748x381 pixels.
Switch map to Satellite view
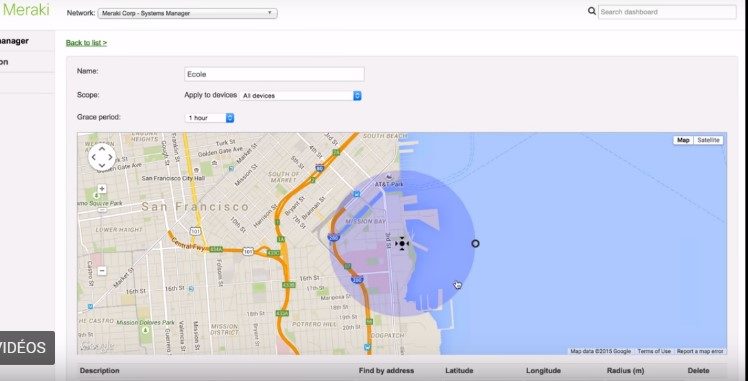coord(708,140)
